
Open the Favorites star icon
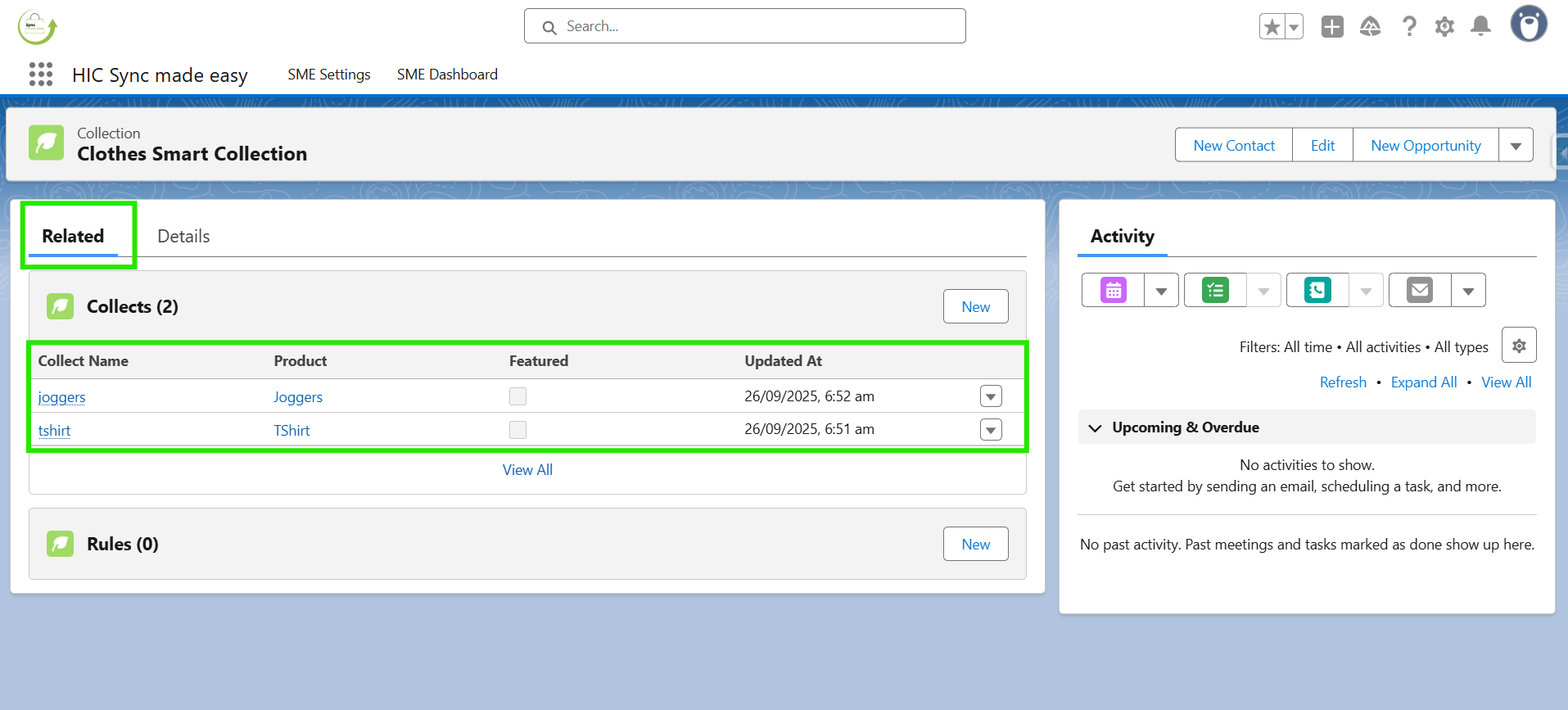(1272, 27)
